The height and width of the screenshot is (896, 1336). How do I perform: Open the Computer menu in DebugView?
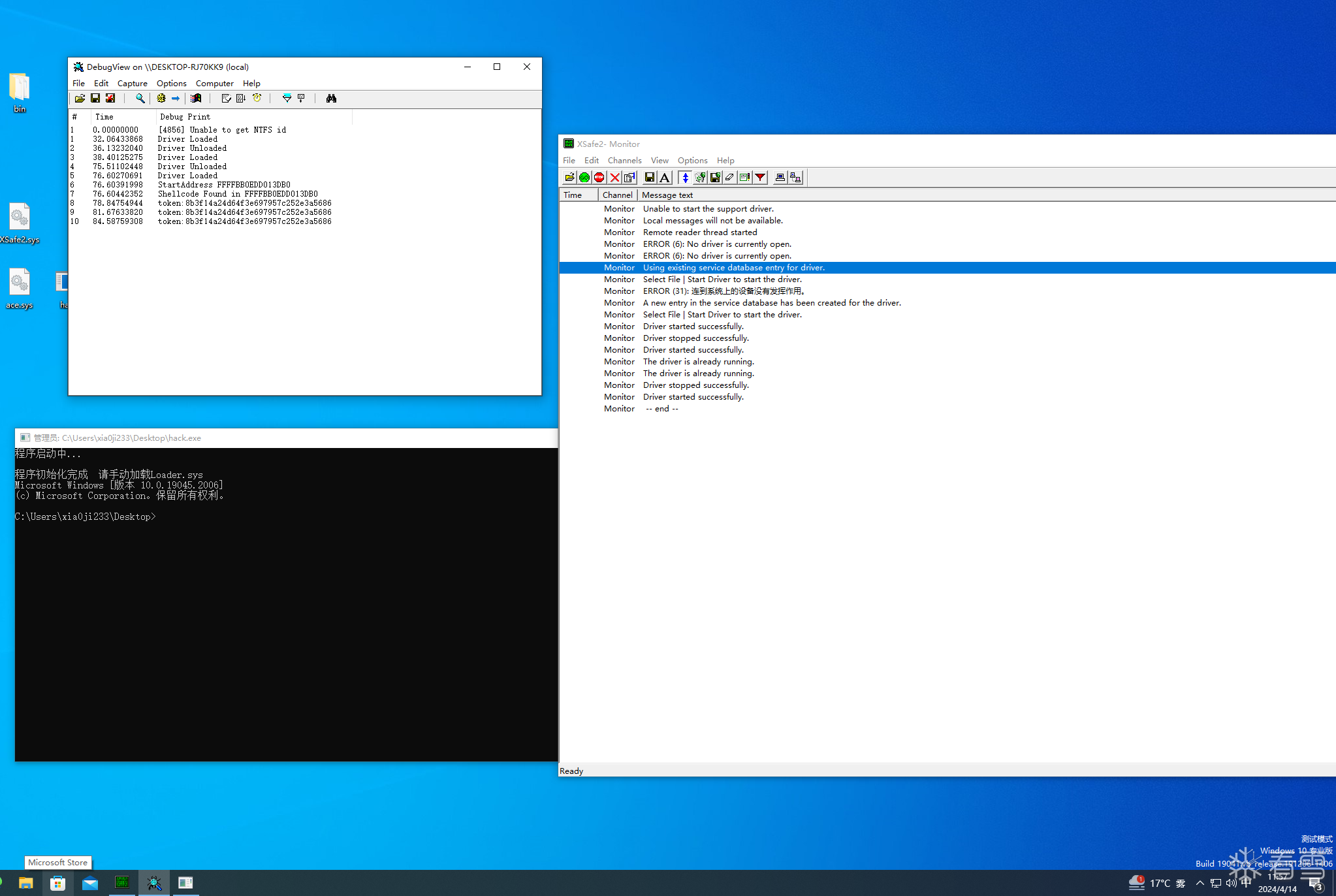click(214, 84)
